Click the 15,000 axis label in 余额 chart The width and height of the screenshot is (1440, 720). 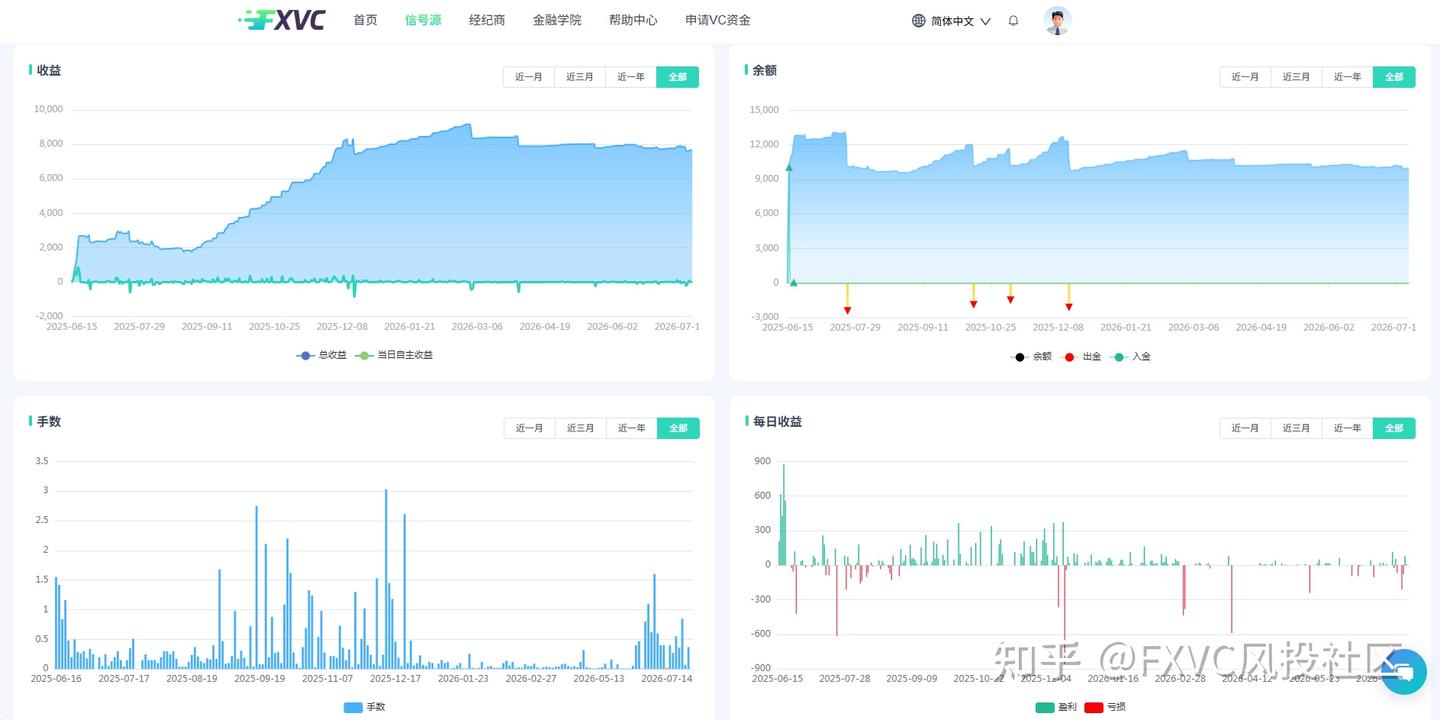[x=764, y=110]
